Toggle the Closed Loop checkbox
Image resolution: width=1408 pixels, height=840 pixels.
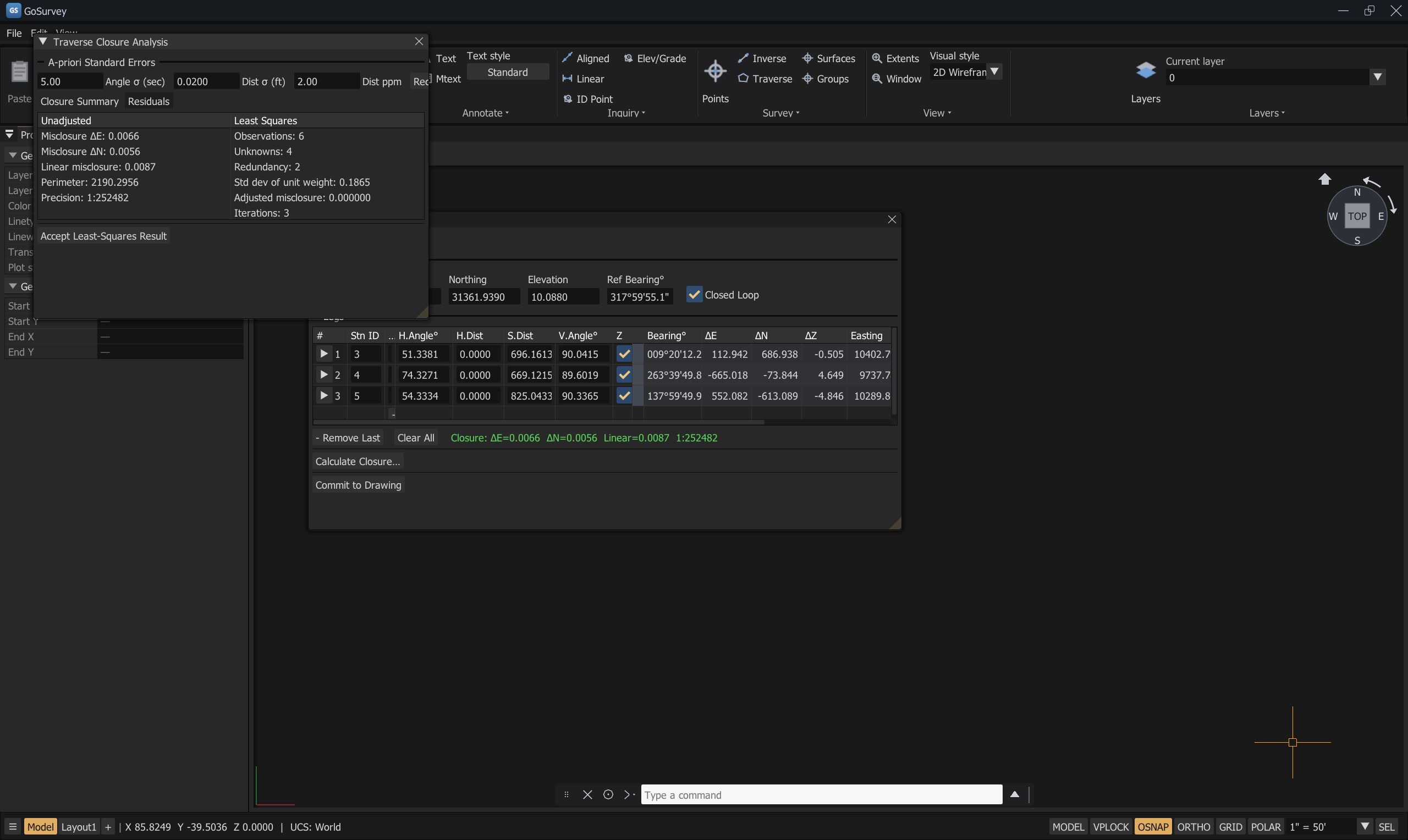tap(694, 294)
